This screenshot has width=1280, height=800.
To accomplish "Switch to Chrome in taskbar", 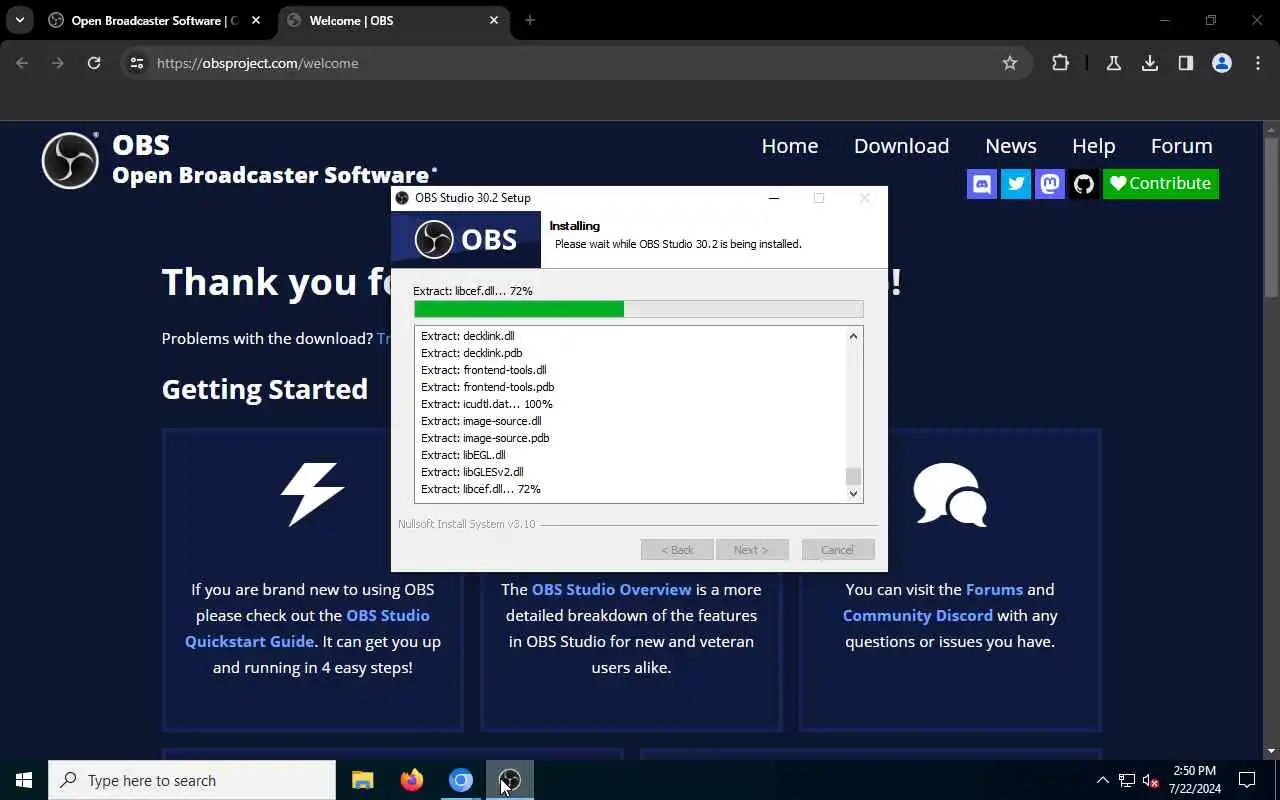I will pyautogui.click(x=461, y=780).
